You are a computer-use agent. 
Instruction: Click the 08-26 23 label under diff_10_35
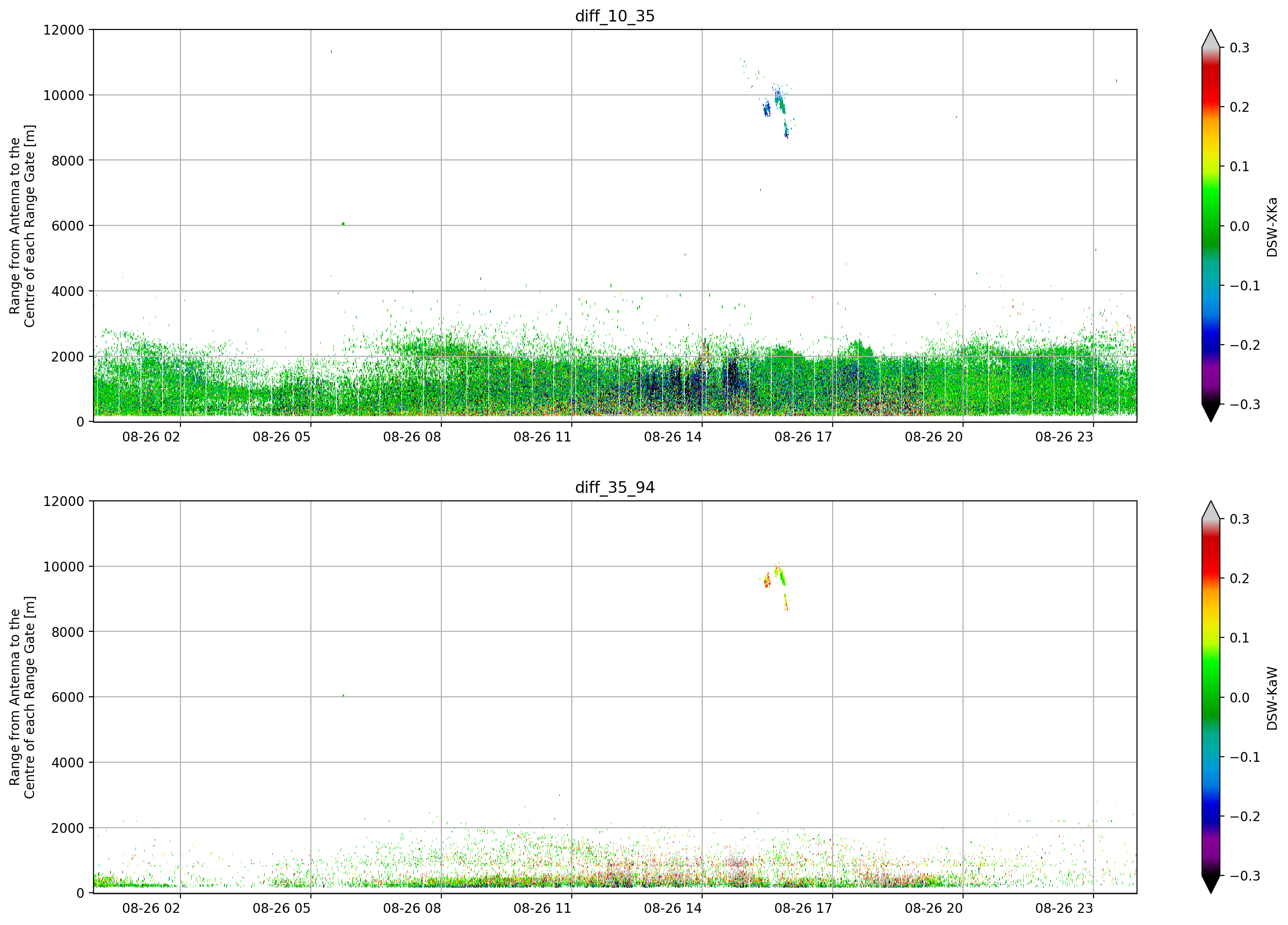click(1064, 437)
